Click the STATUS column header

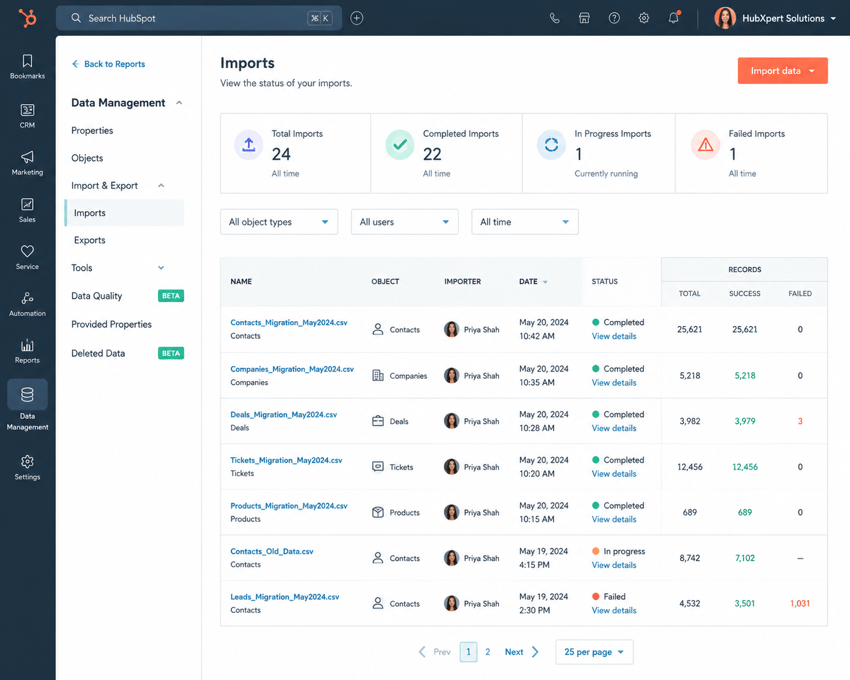tap(604, 281)
